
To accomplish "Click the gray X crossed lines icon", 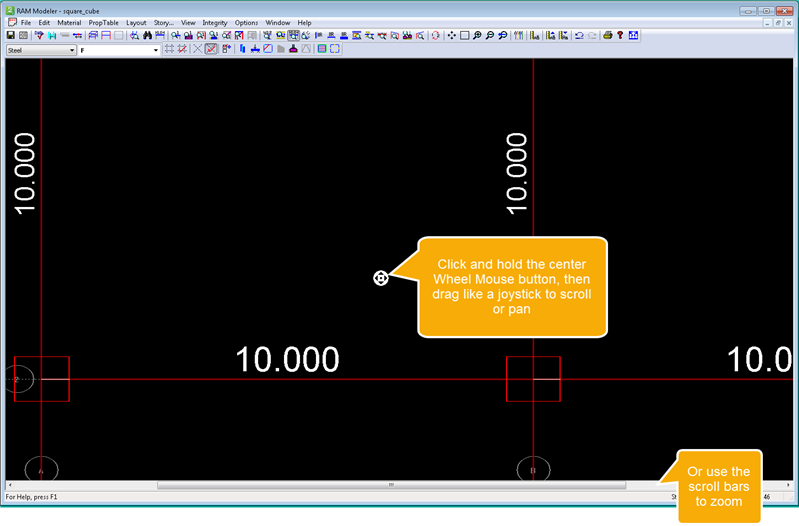I will 197,49.
